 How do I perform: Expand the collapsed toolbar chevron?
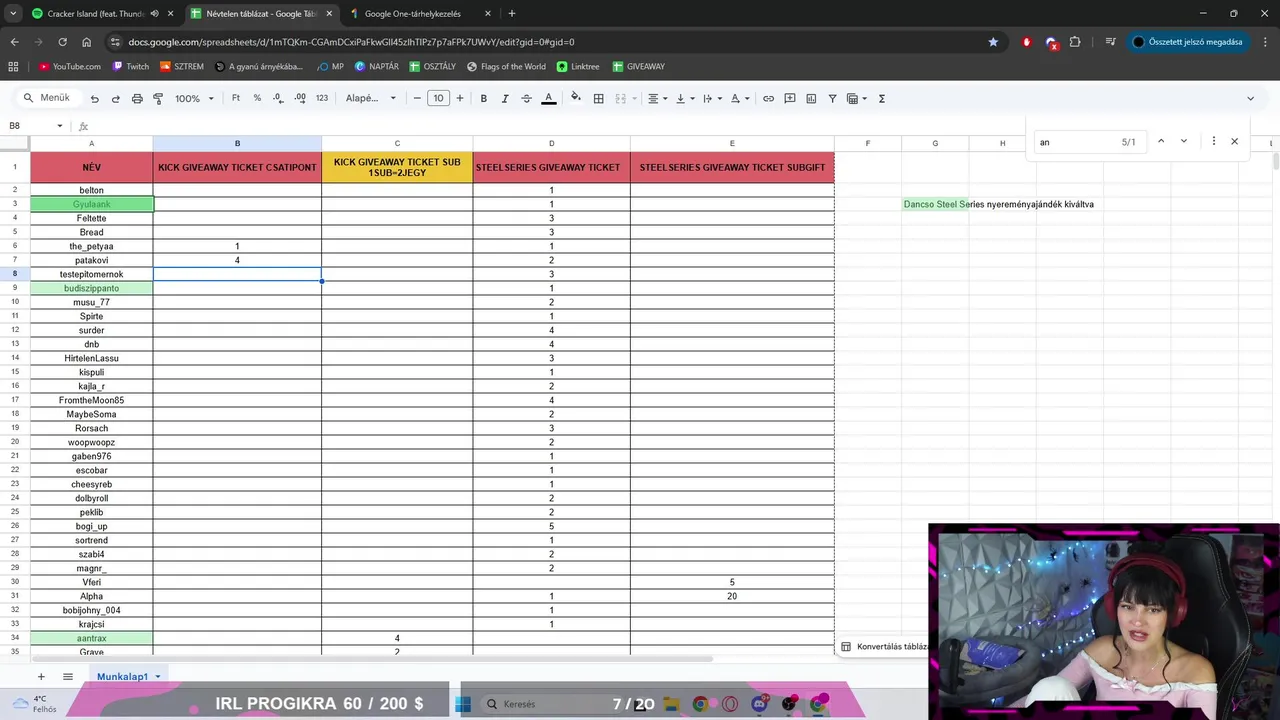[x=1250, y=98]
